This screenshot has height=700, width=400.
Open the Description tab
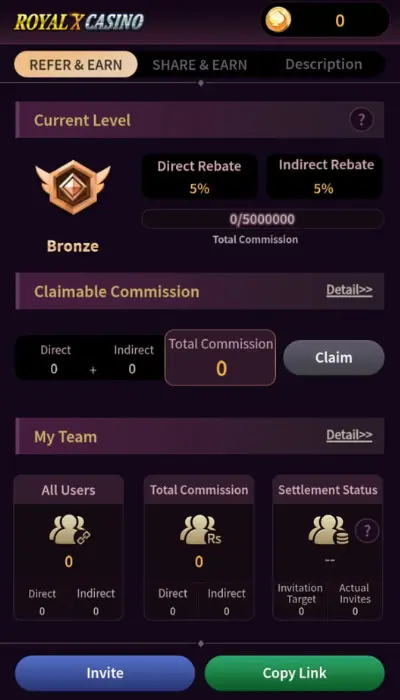[324, 64]
